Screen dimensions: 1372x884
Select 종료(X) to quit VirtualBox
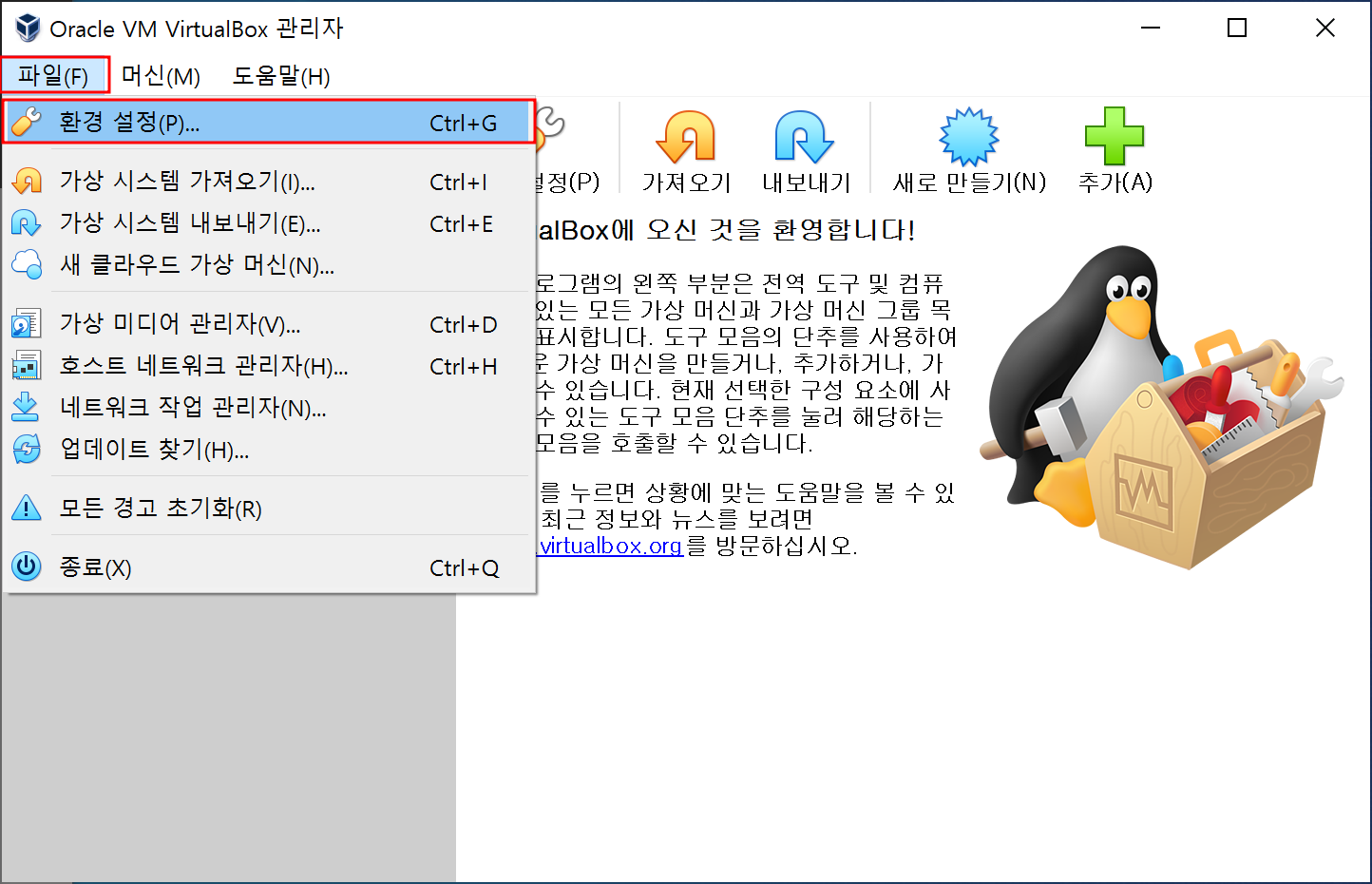coord(268,567)
